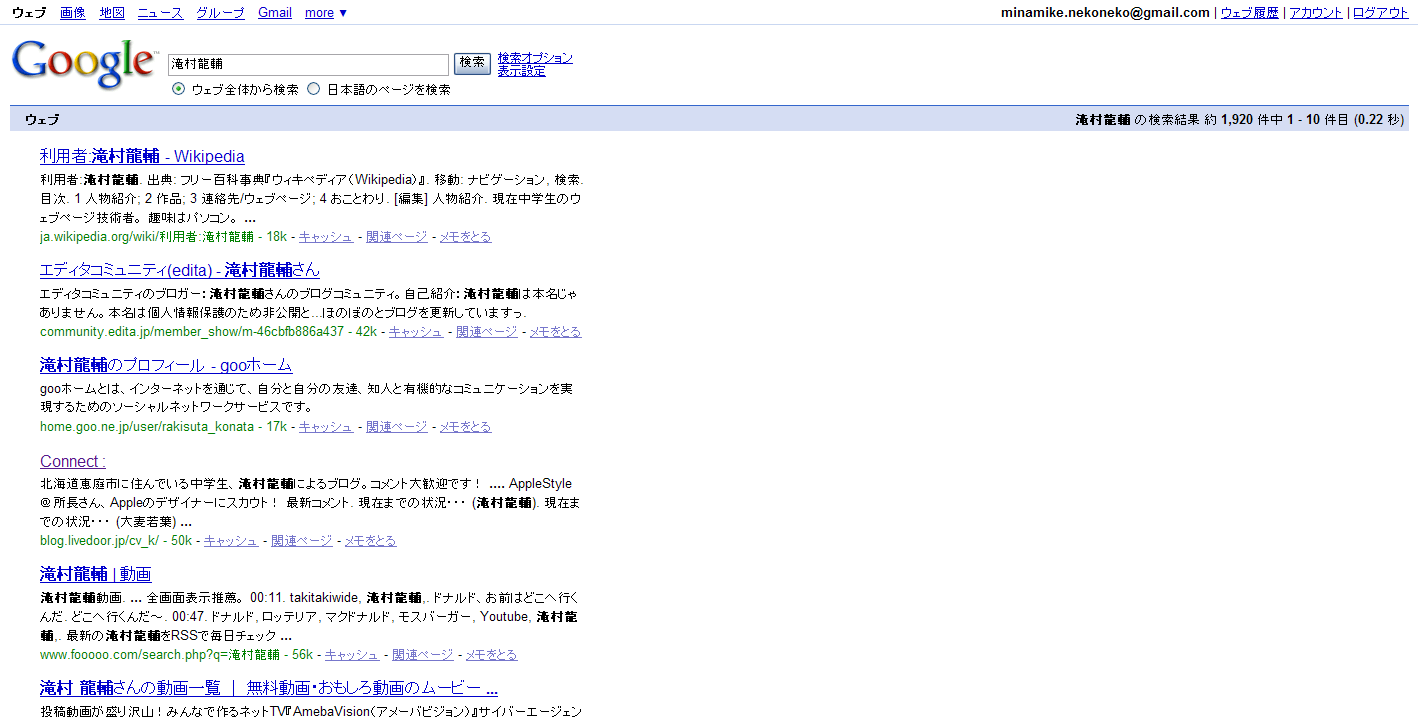Go to ニュース in top navigation
The height and width of the screenshot is (722, 1418).
[160, 13]
